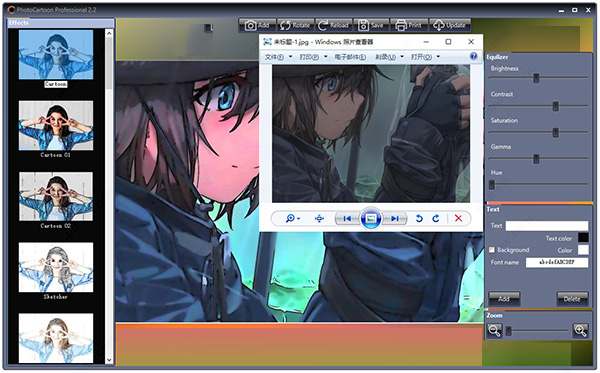Click the Update cloud button

tap(450, 25)
